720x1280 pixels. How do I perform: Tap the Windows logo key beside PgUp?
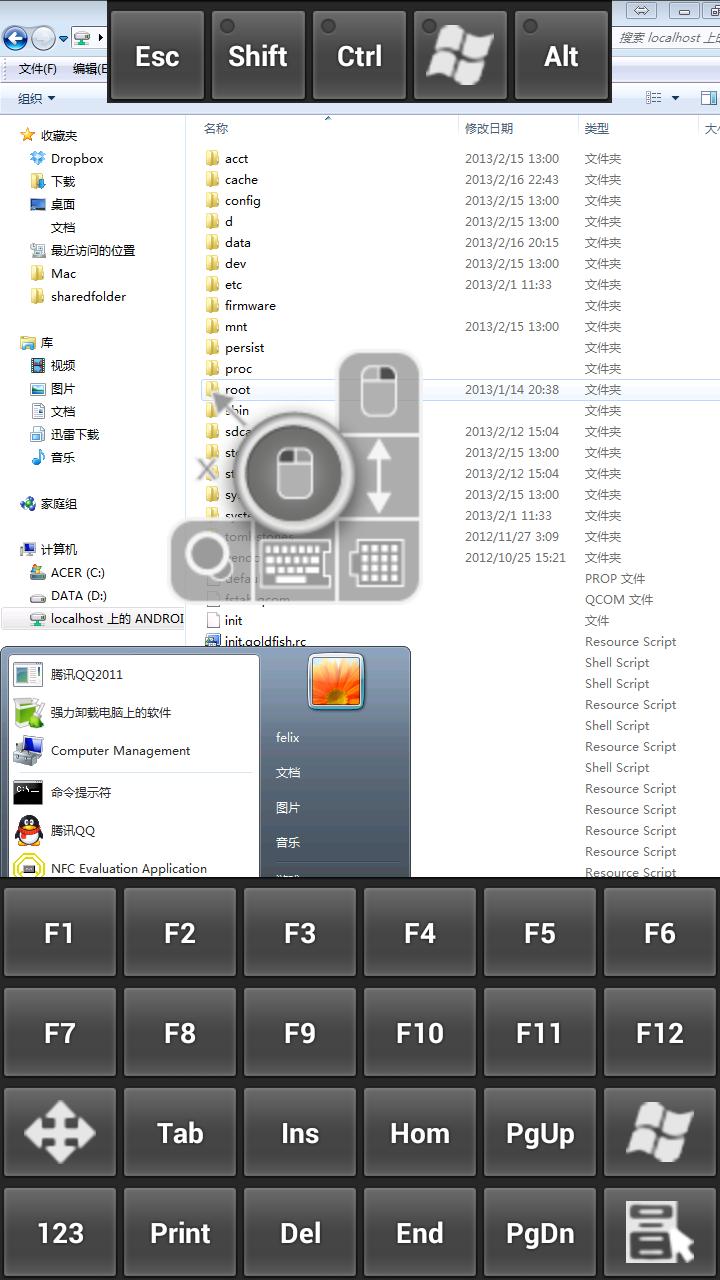(x=660, y=1133)
